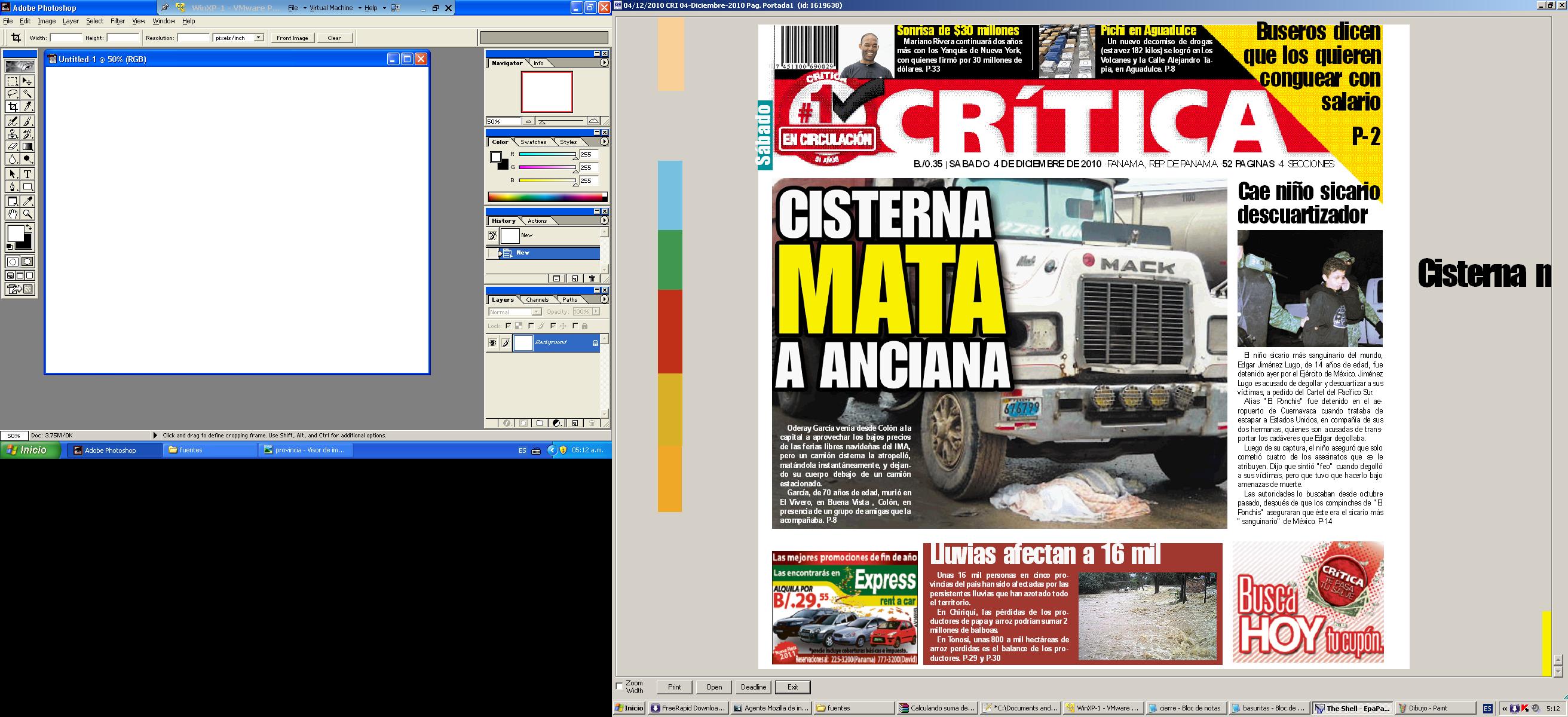Screen dimensions: 1568x717
Task: Toggle Lock image pixels checkbox
Action: click(531, 326)
